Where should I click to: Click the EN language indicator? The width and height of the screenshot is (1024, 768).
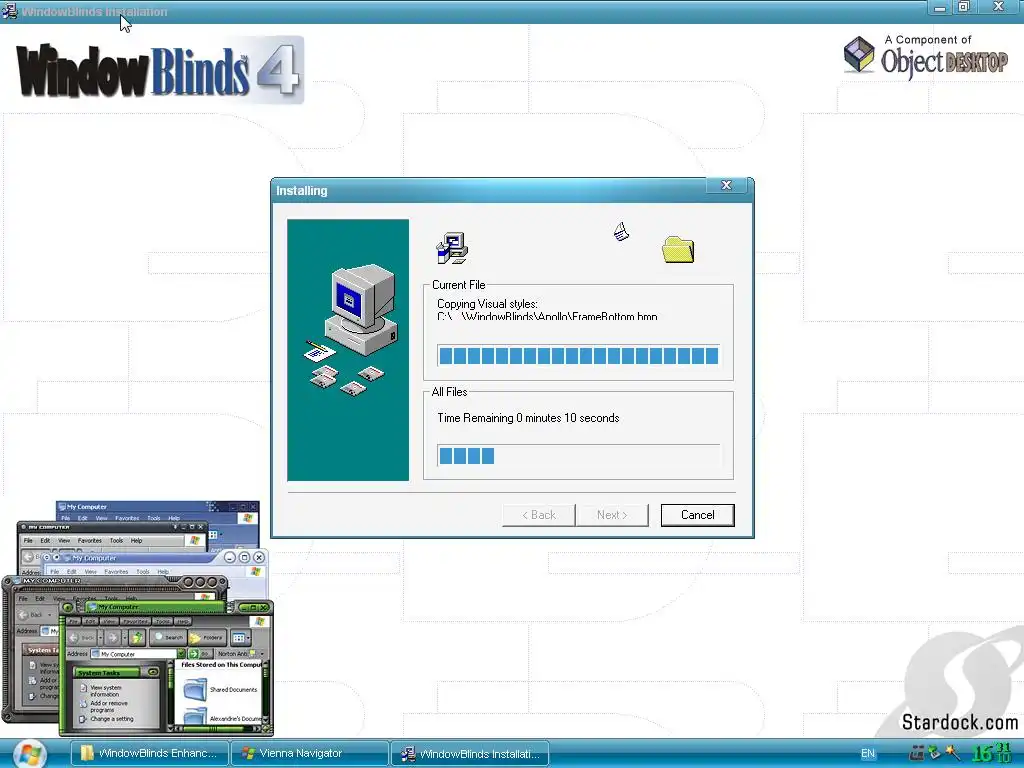tap(867, 754)
